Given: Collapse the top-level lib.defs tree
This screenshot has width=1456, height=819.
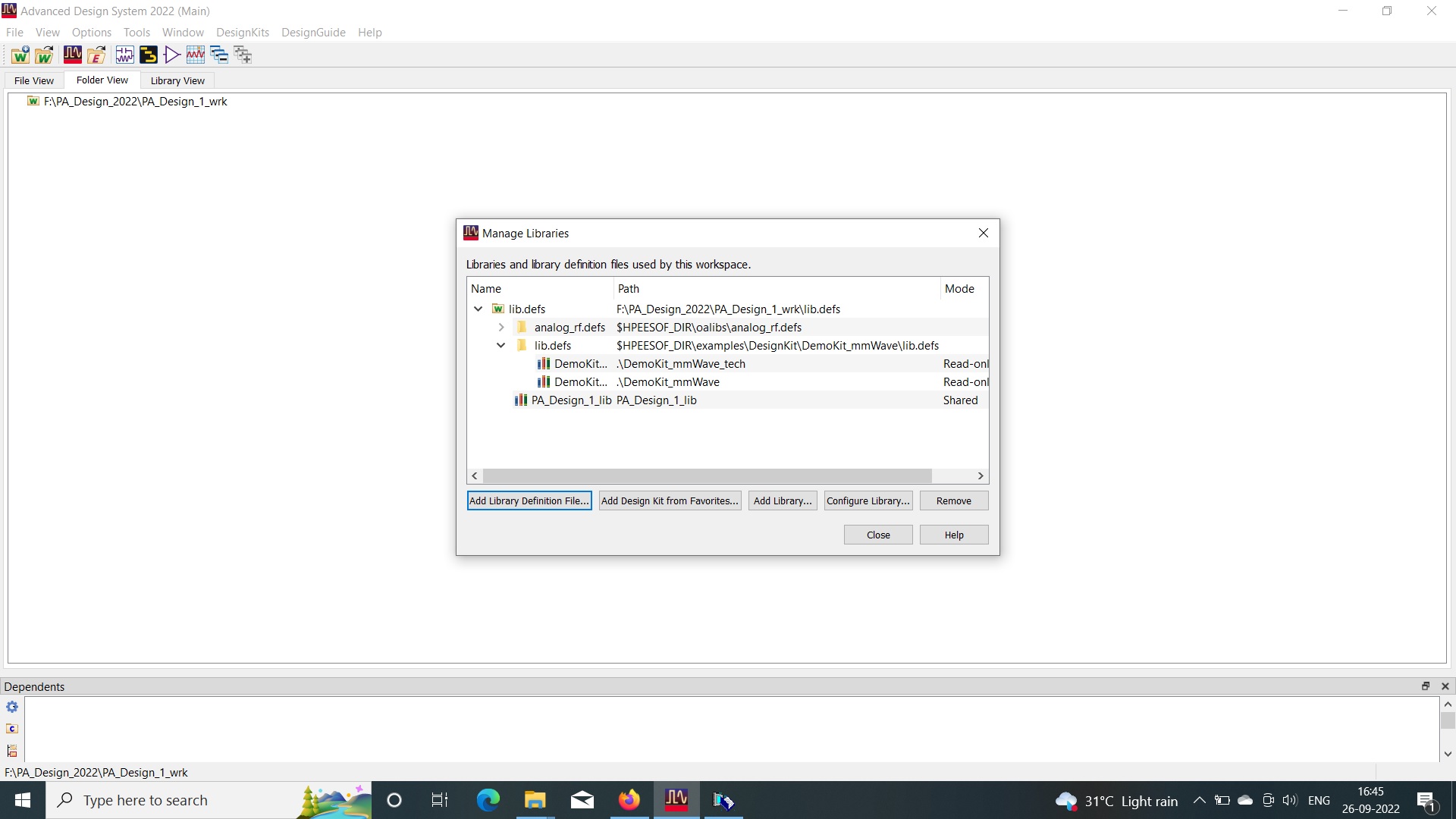Looking at the screenshot, I should (478, 308).
